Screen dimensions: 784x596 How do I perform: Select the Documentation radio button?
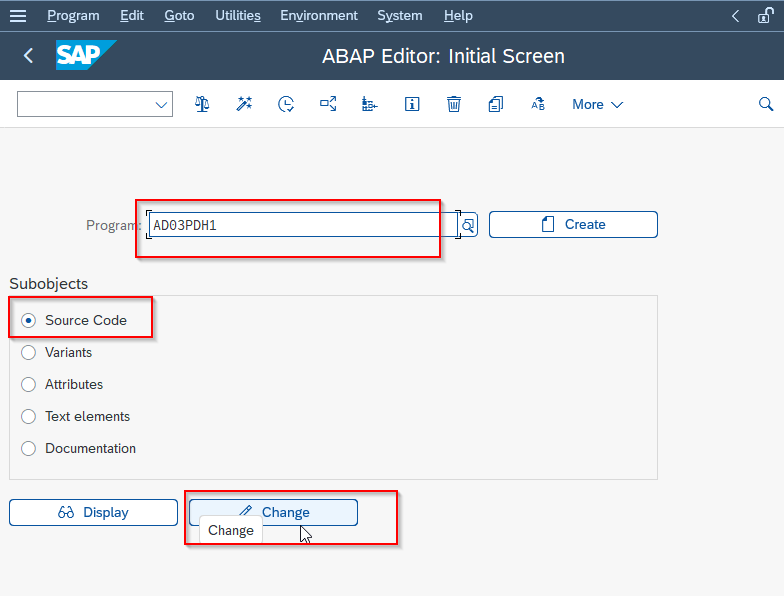pyautogui.click(x=28, y=448)
